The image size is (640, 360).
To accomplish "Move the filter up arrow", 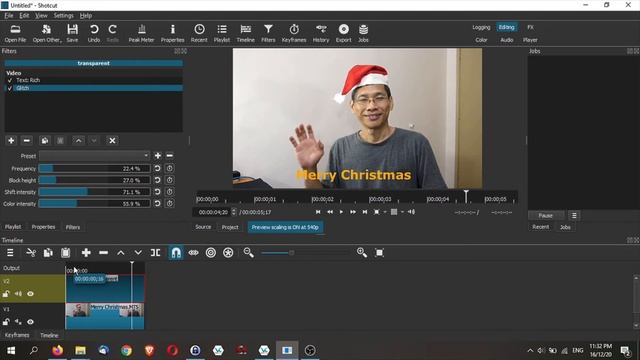I will point(78,140).
